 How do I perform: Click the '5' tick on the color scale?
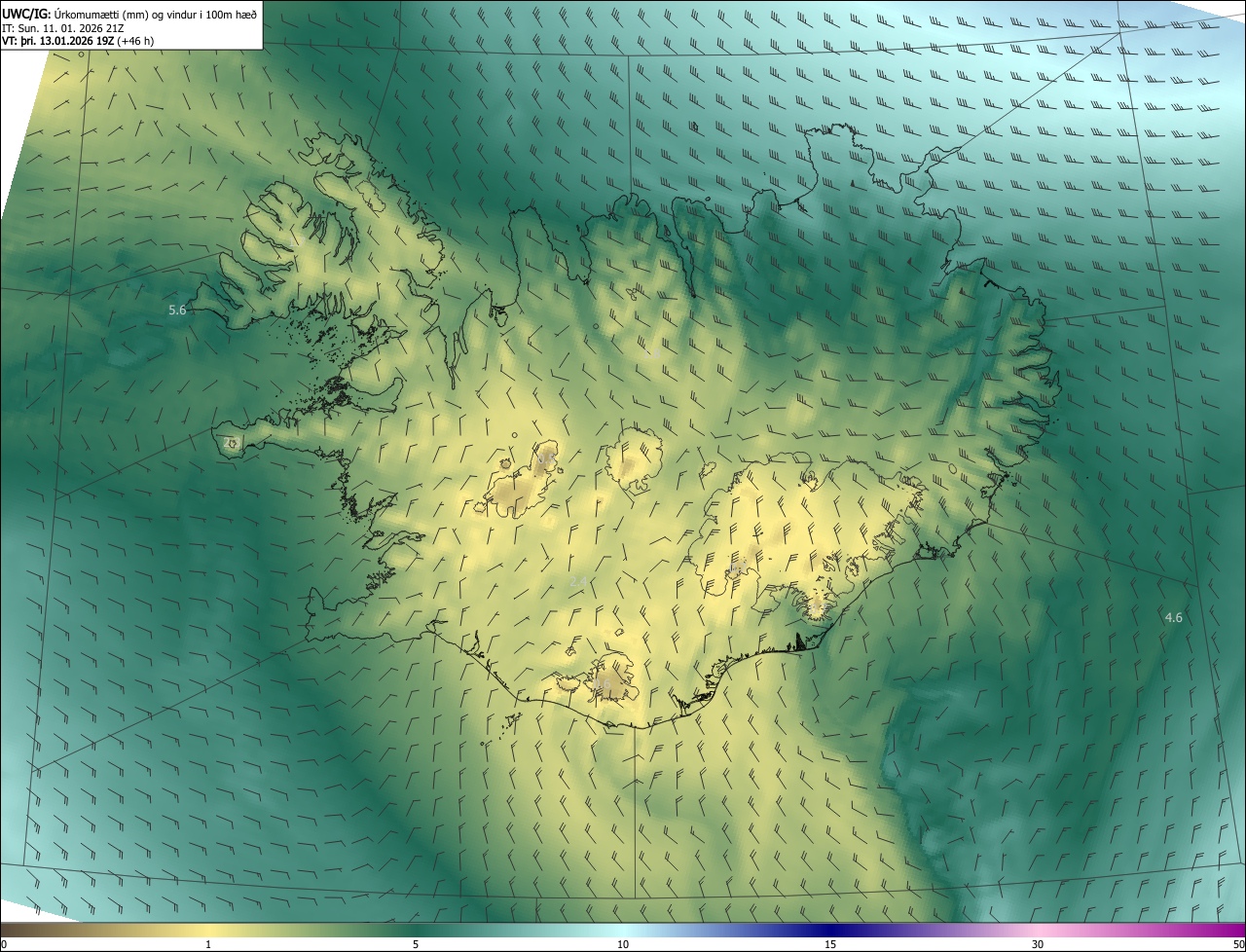pyautogui.click(x=416, y=944)
